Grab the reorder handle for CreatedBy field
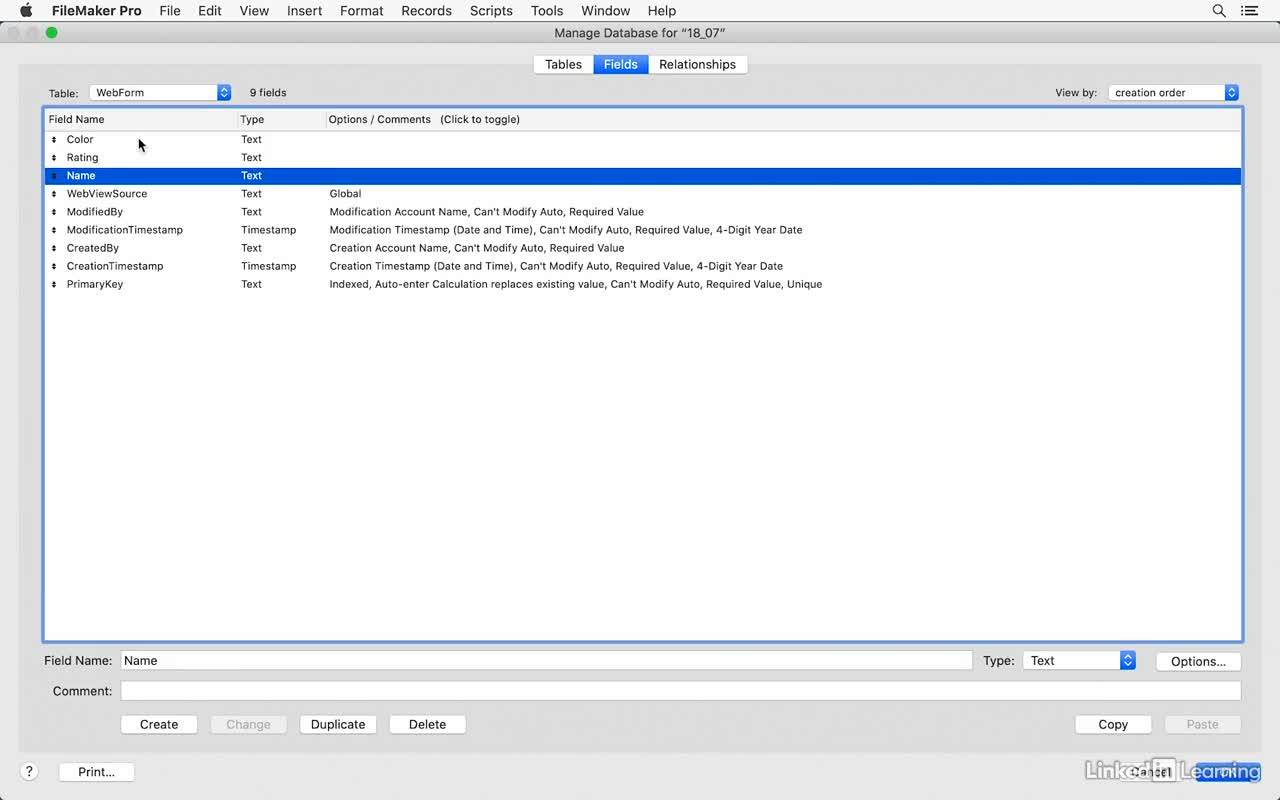 tap(54, 248)
